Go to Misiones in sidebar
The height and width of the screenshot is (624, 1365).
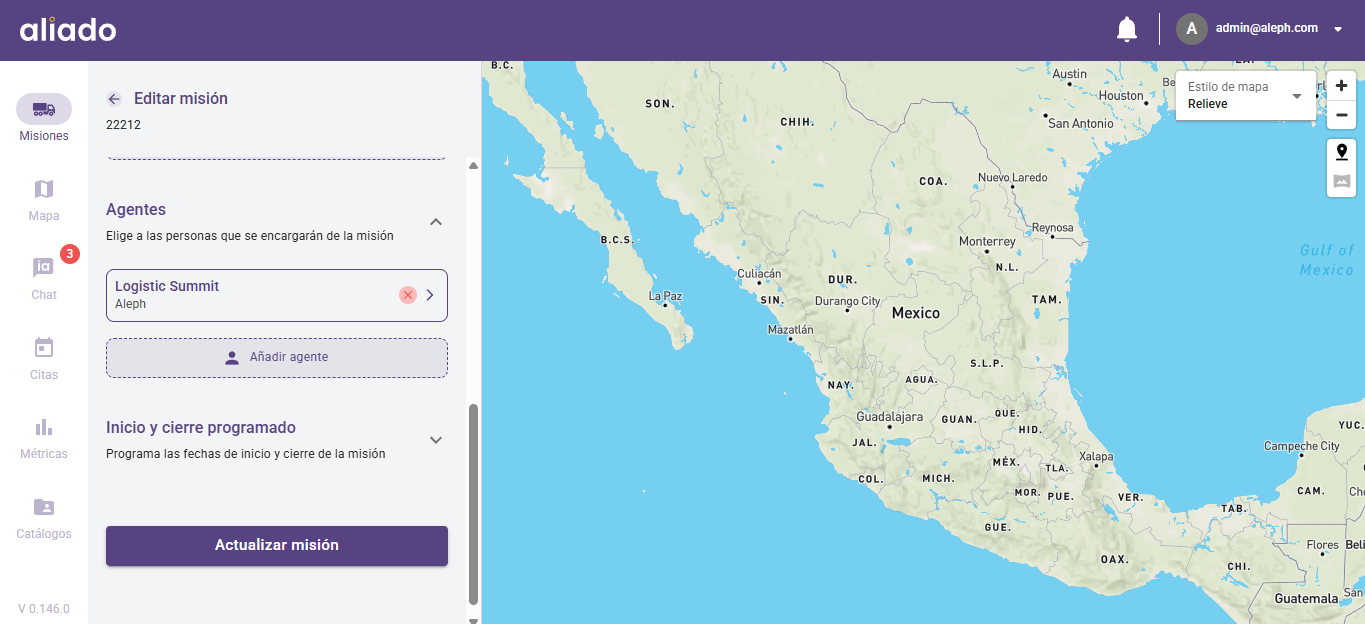[44, 119]
